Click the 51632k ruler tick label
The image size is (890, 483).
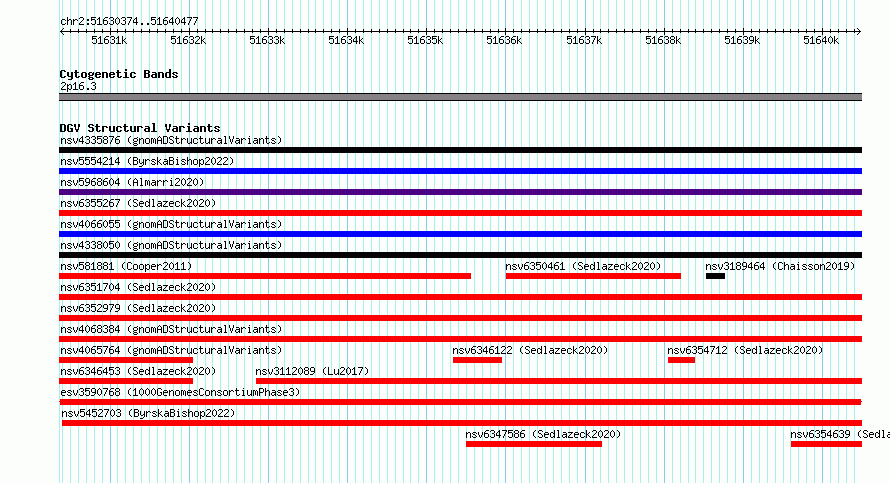click(x=188, y=40)
